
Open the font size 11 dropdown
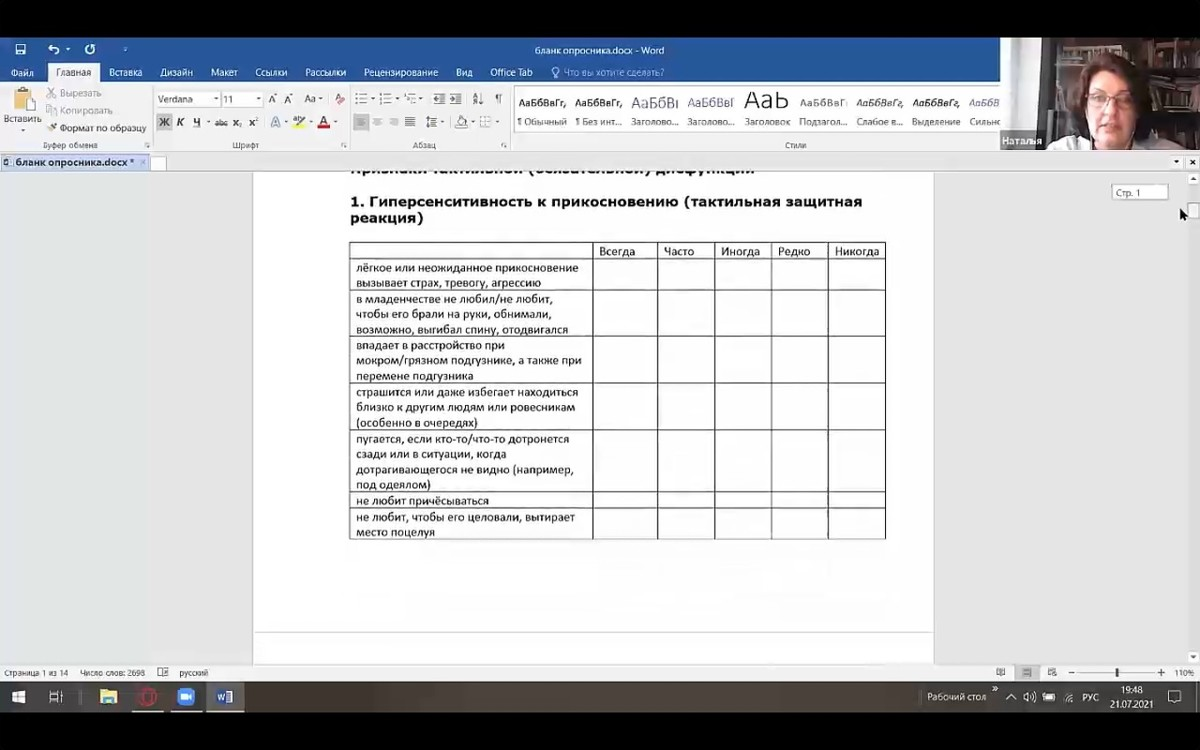258,99
